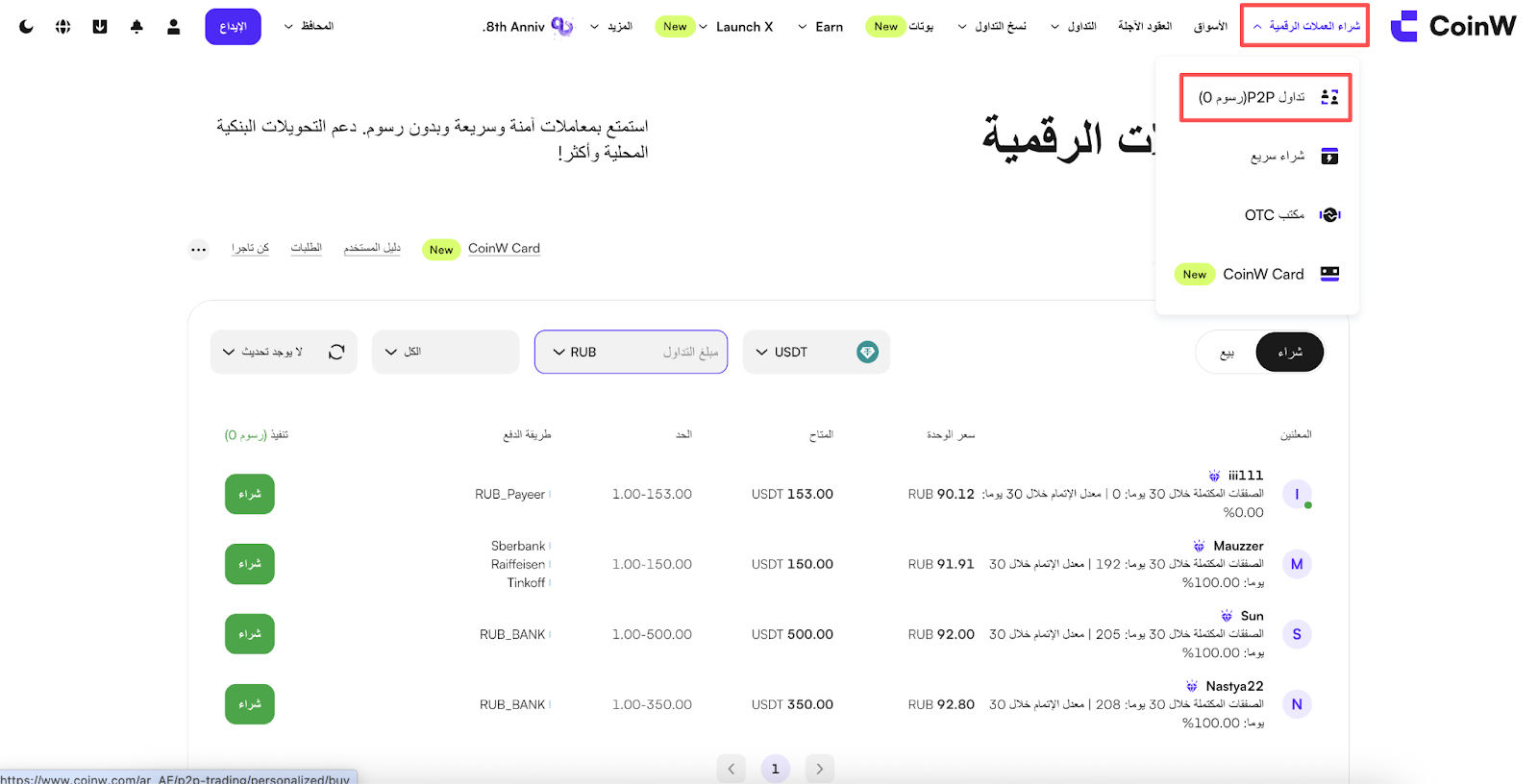Switch to dark mode with the moon icon
The width and height of the screenshot is (1538, 784).
(26, 27)
